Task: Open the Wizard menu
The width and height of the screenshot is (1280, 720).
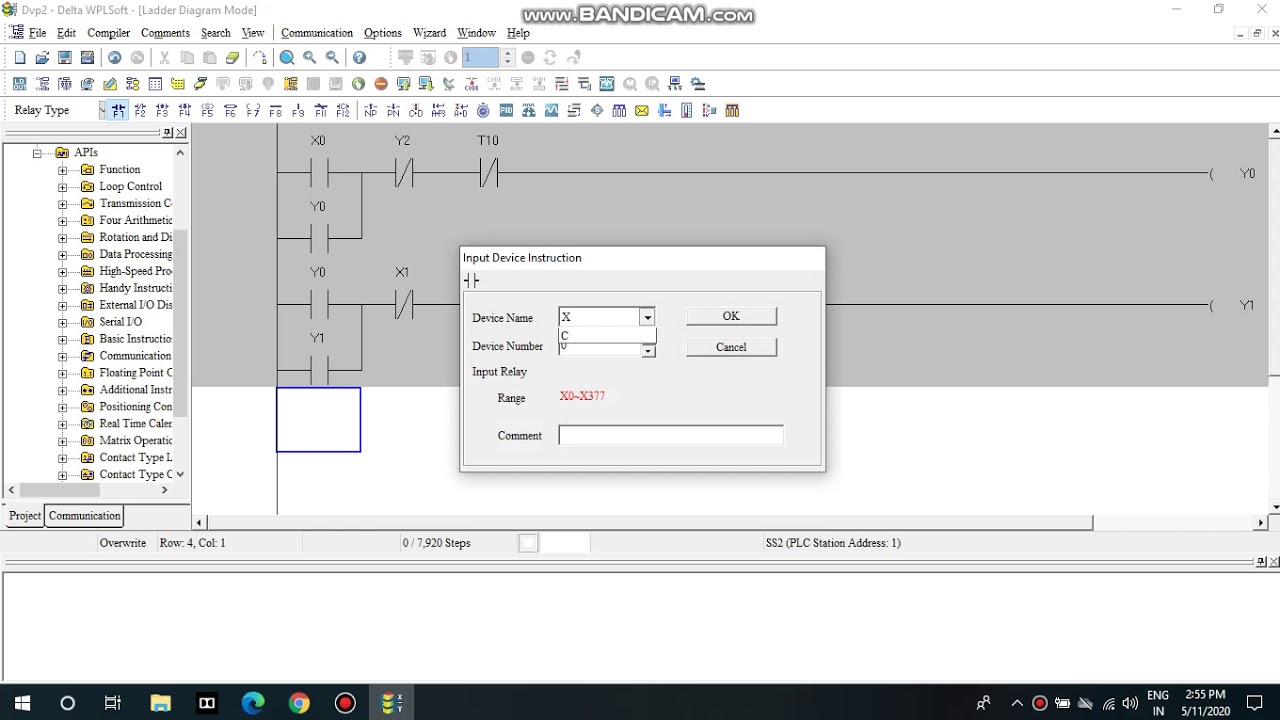Action: pos(429,33)
